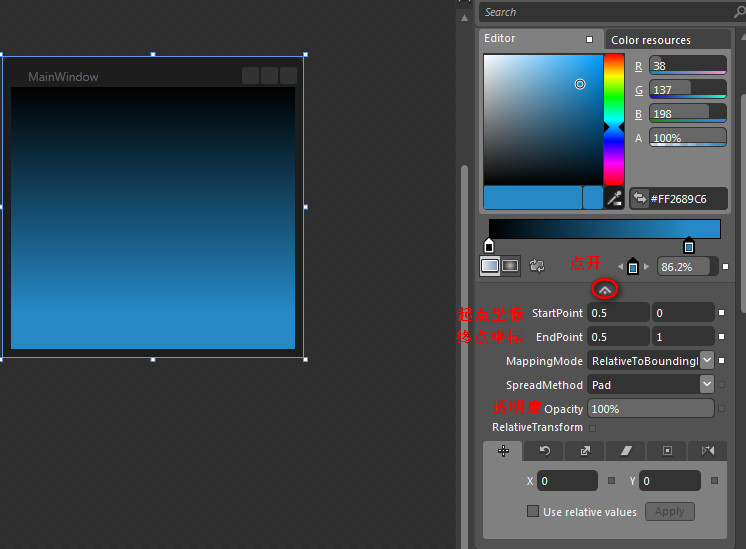Open the MappingMode dropdown
Screen dimensions: 746x549
click(x=707, y=361)
